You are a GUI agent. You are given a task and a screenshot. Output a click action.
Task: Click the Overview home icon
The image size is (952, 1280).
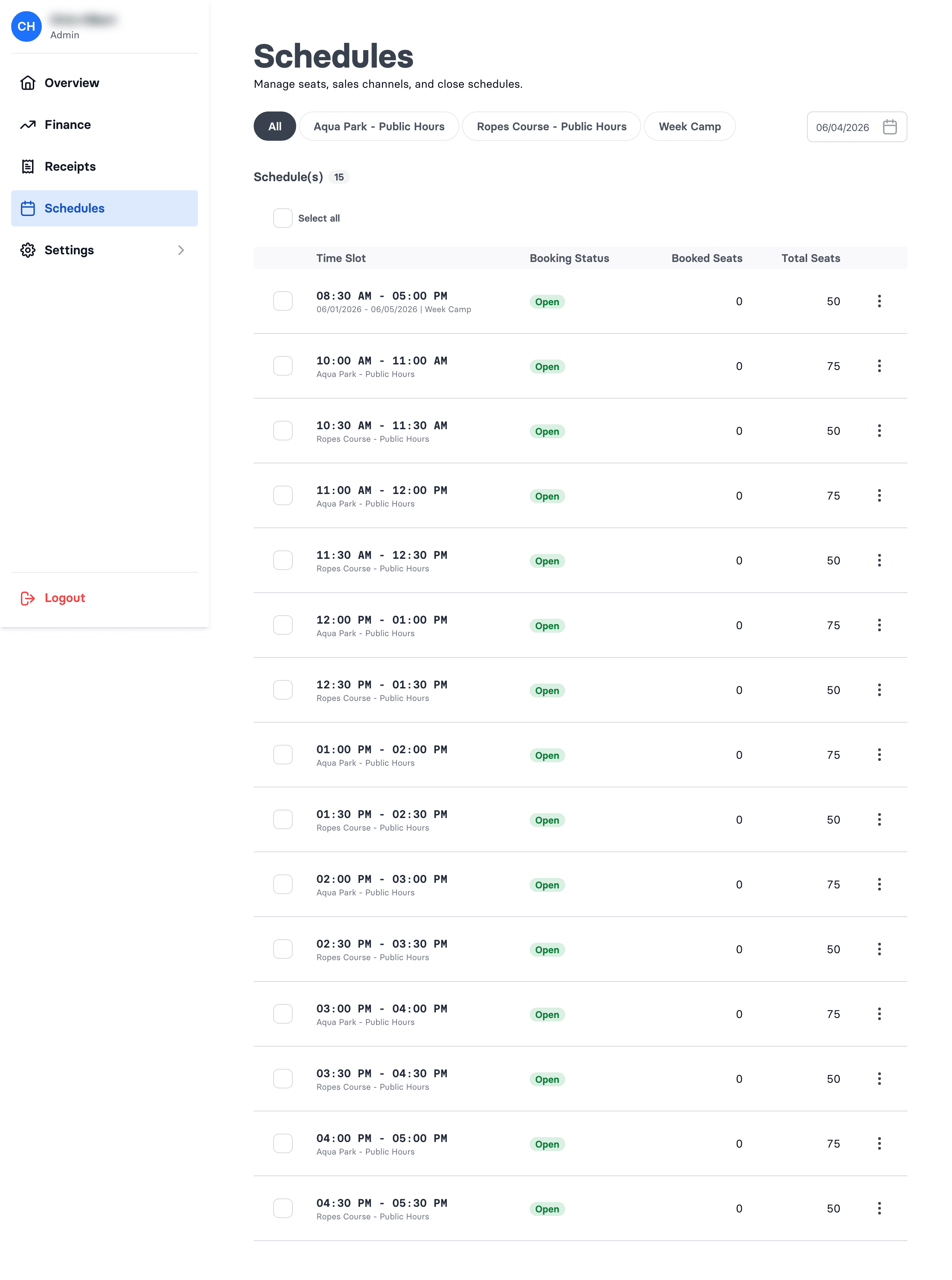28,83
